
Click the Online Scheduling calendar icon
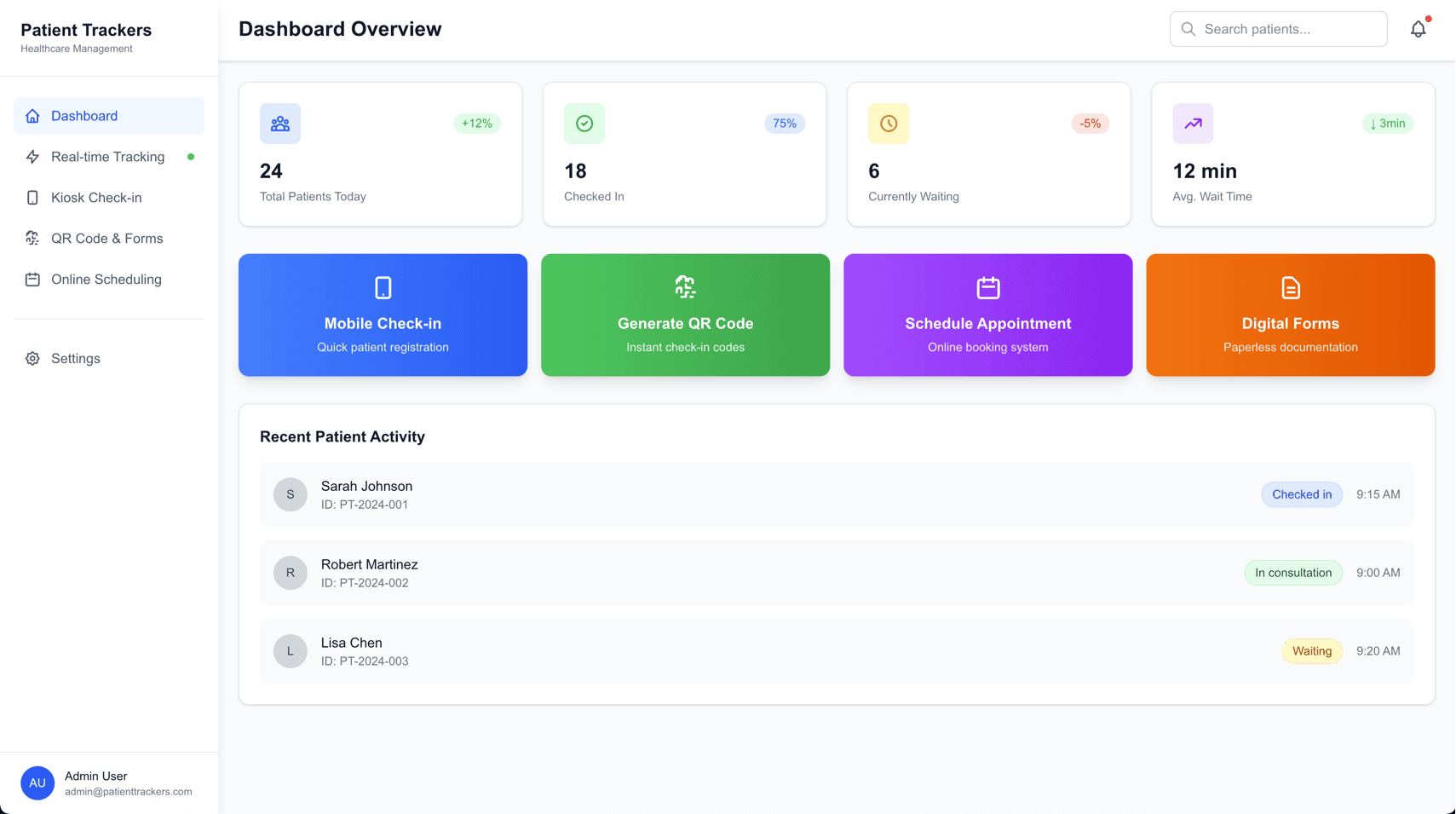pyautogui.click(x=32, y=280)
